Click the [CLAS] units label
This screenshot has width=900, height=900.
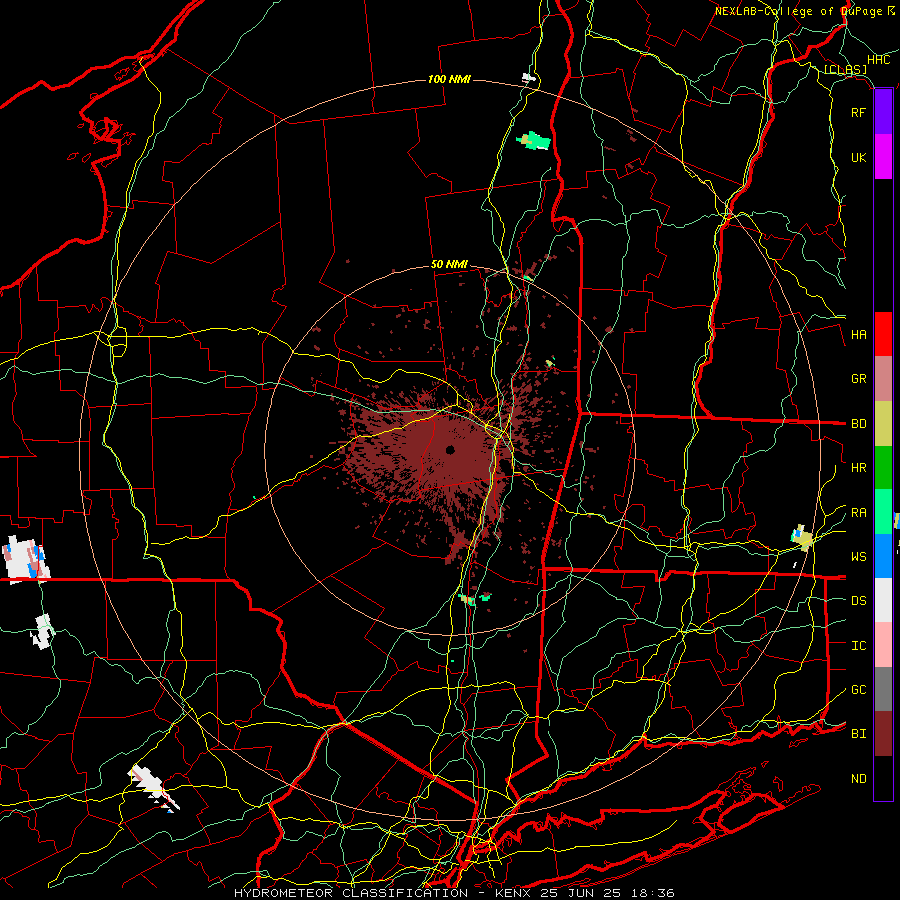(845, 69)
